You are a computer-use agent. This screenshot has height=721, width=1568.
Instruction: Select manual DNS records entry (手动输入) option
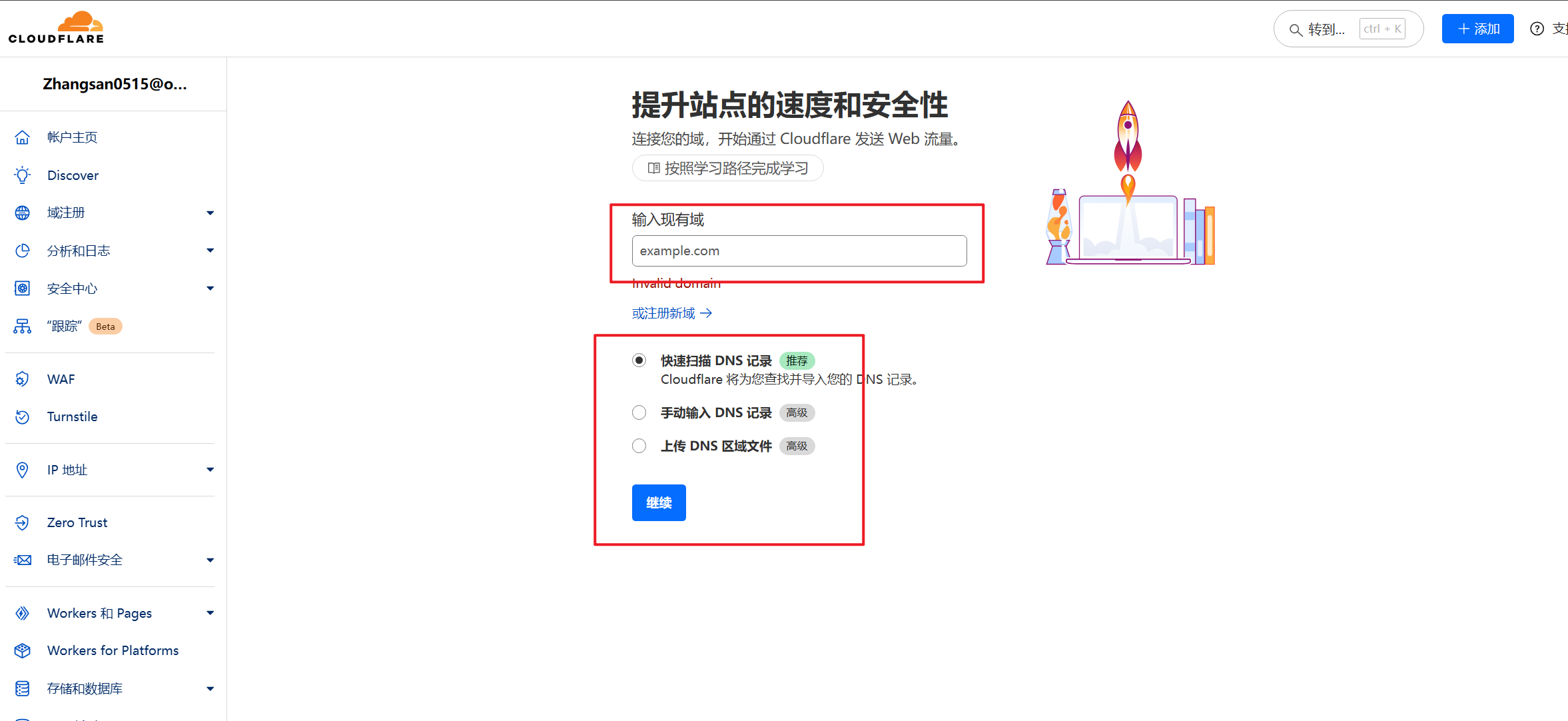[x=639, y=412]
